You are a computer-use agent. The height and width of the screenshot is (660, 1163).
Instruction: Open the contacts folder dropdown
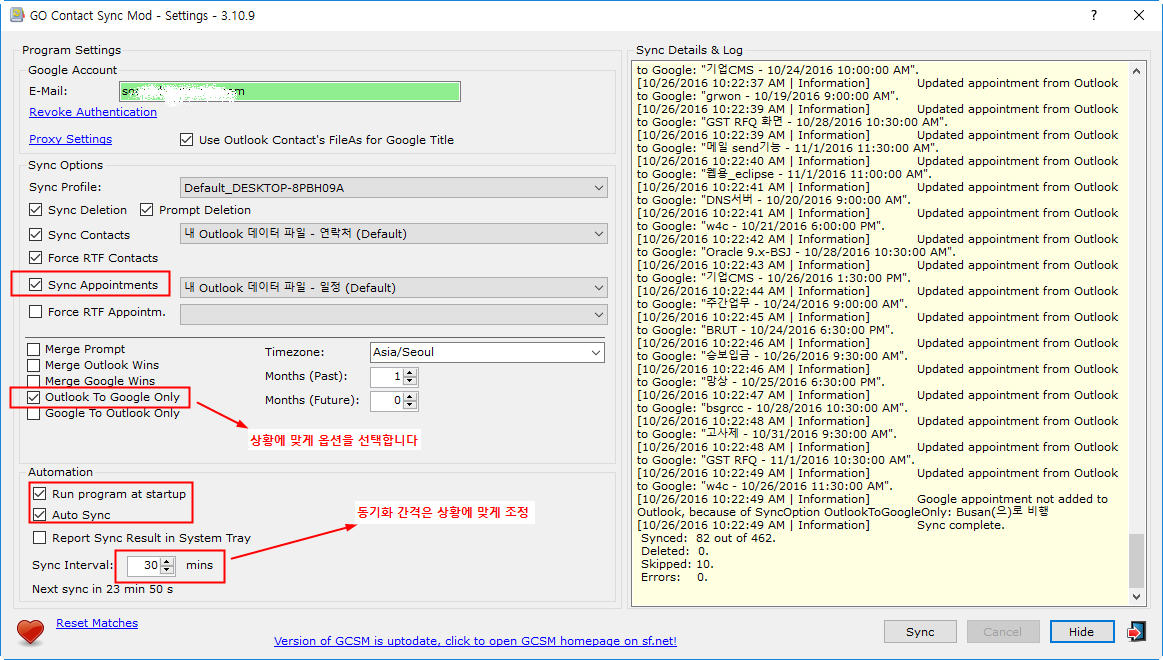(x=598, y=234)
